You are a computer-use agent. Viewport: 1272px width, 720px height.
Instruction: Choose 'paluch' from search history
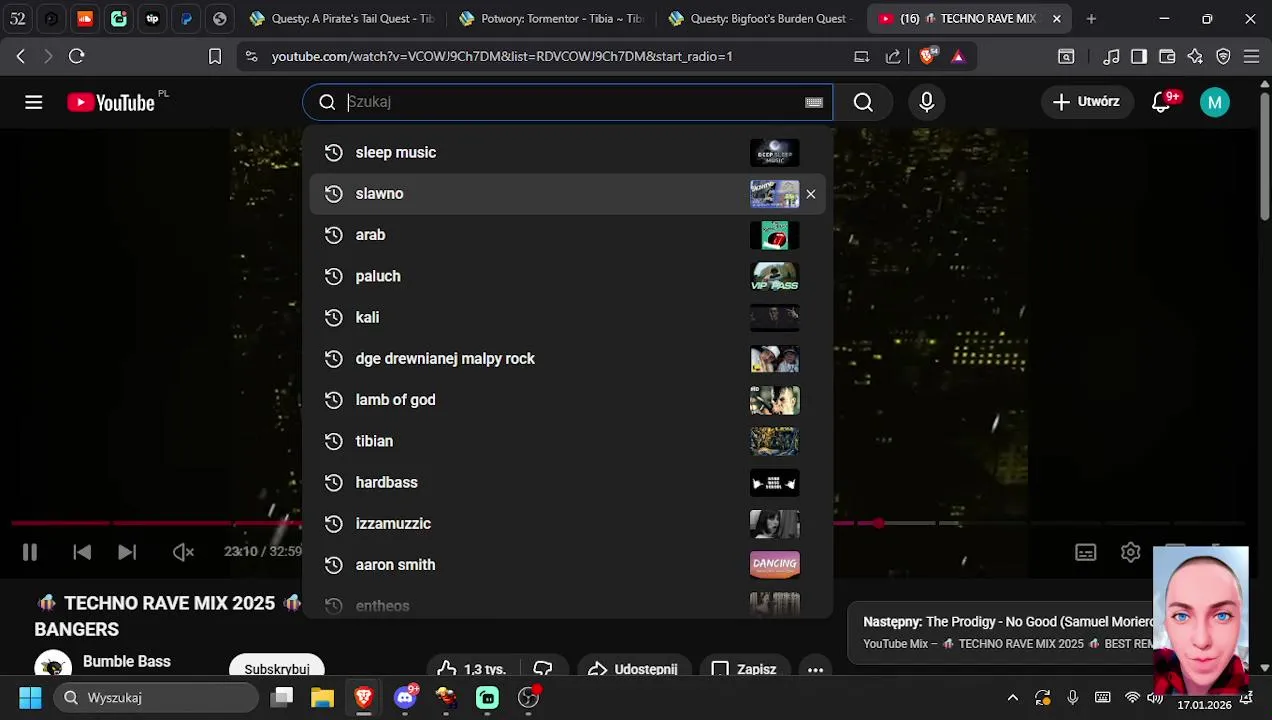click(x=568, y=276)
